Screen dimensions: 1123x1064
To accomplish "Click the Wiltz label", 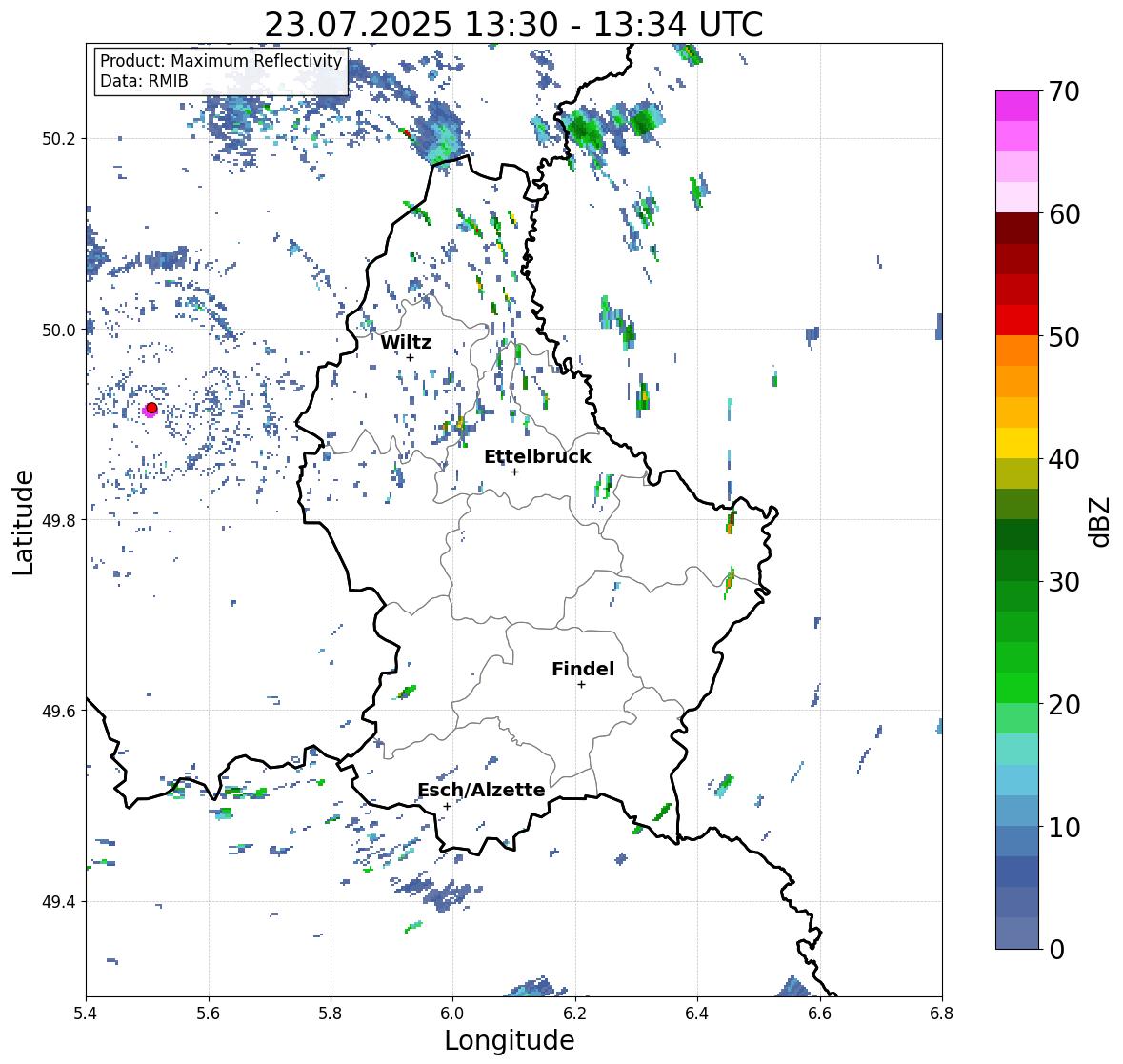I will pos(406,342).
